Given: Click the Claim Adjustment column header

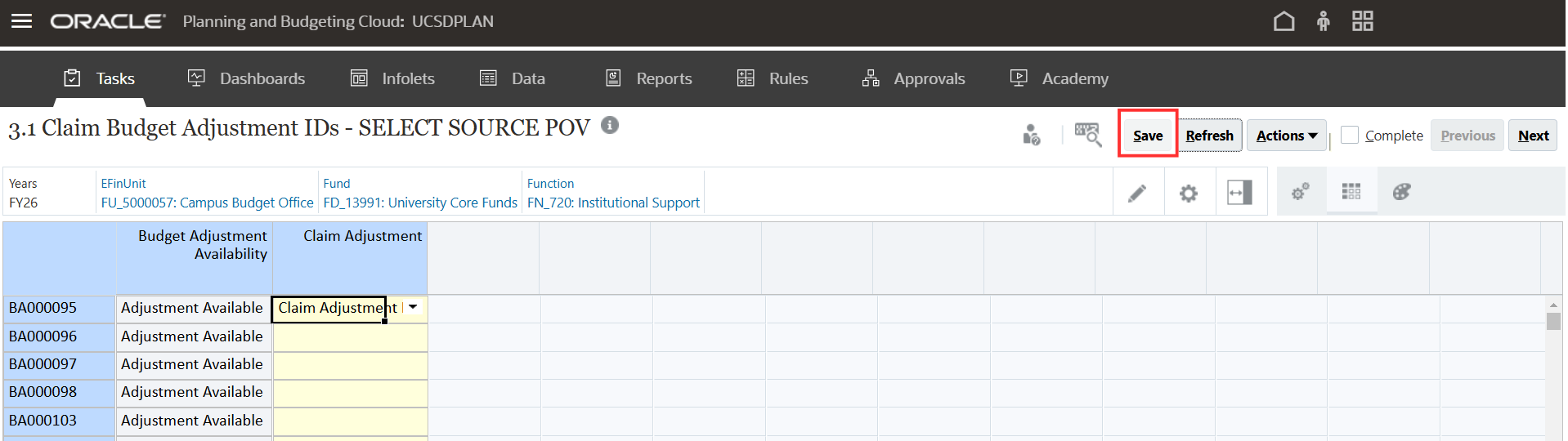Looking at the screenshot, I should [350, 258].
